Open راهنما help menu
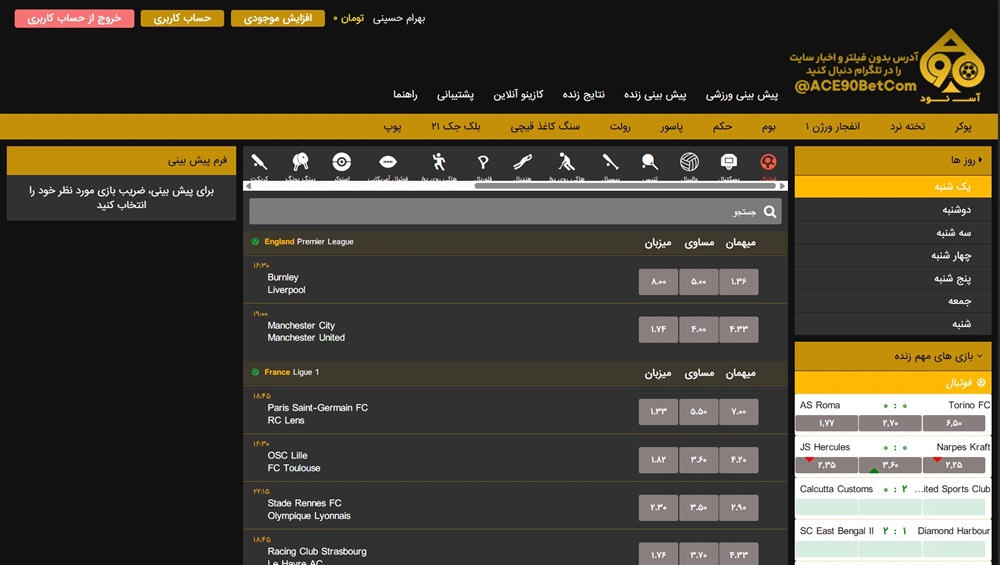Image resolution: width=1000 pixels, height=565 pixels. pos(405,95)
